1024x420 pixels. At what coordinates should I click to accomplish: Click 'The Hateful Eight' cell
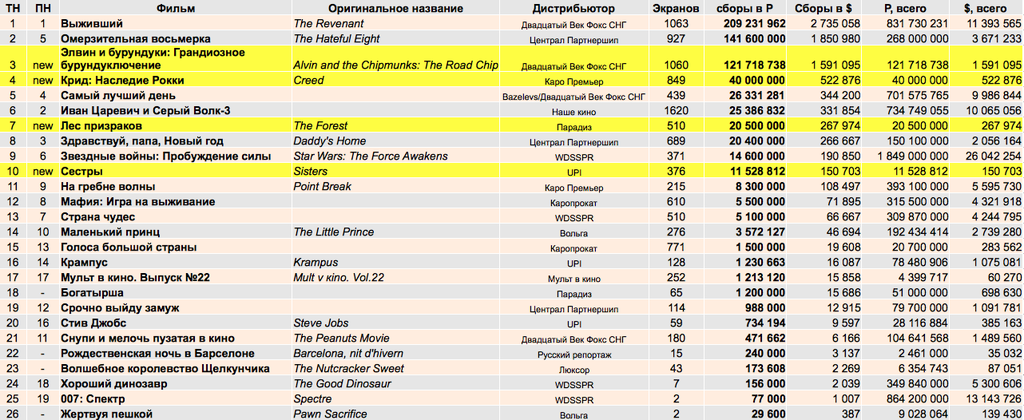coord(337,39)
